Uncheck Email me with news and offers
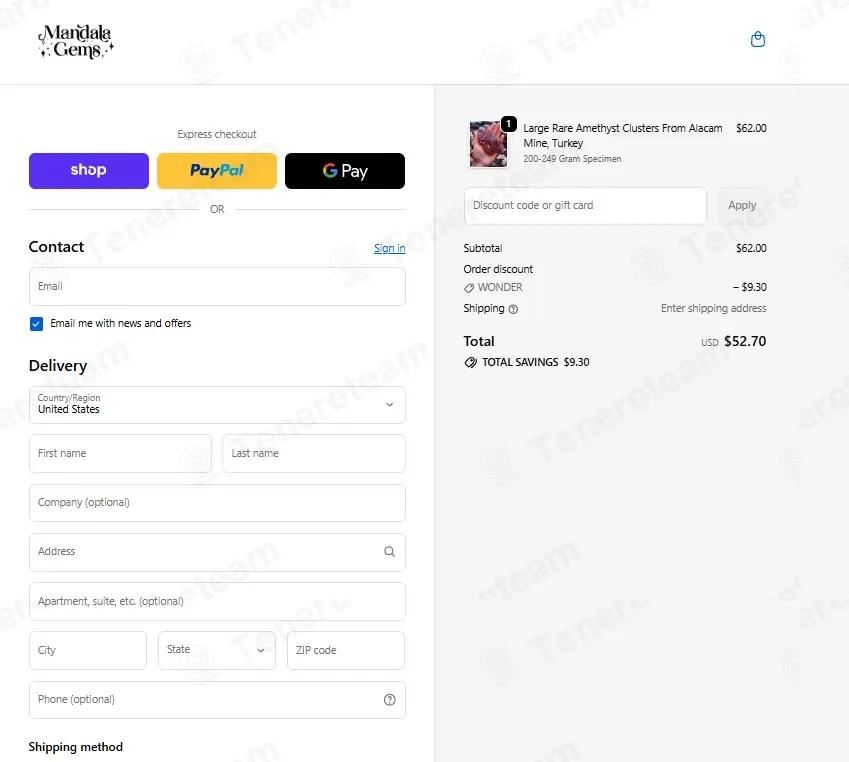This screenshot has height=762, width=849. pos(36,324)
